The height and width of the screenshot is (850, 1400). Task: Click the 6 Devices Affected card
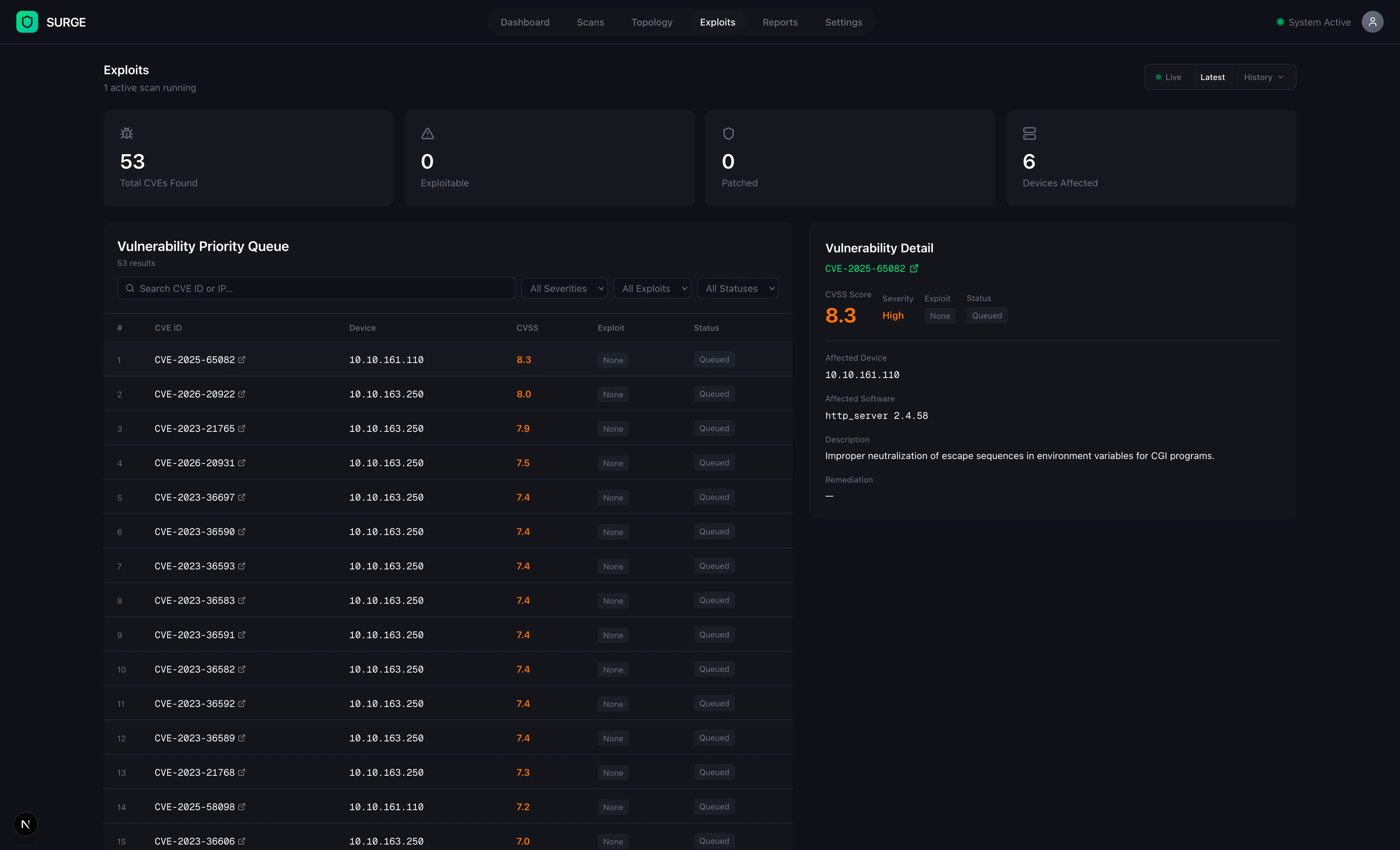tap(1151, 158)
